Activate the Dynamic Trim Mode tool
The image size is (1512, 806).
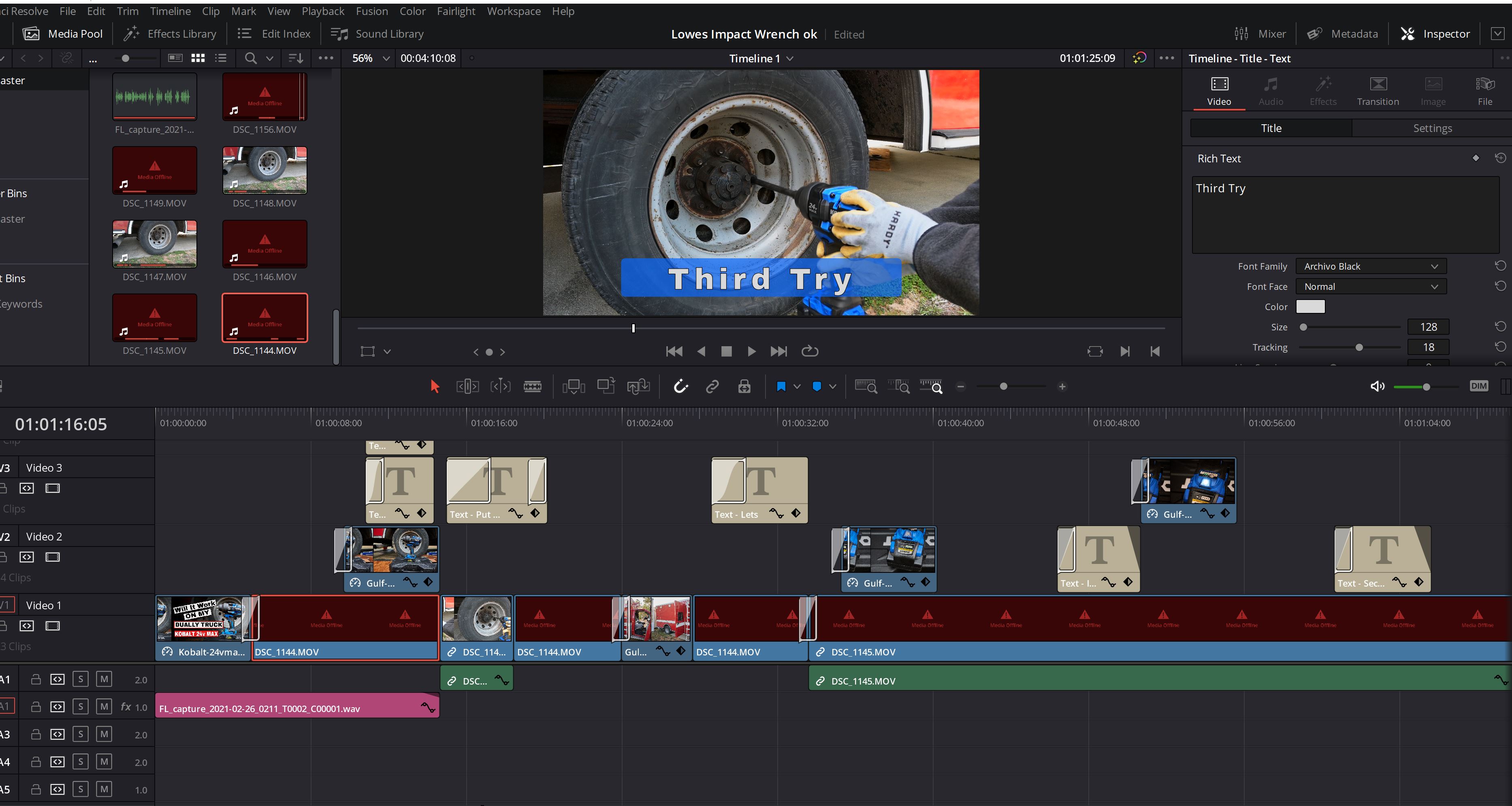coord(500,387)
